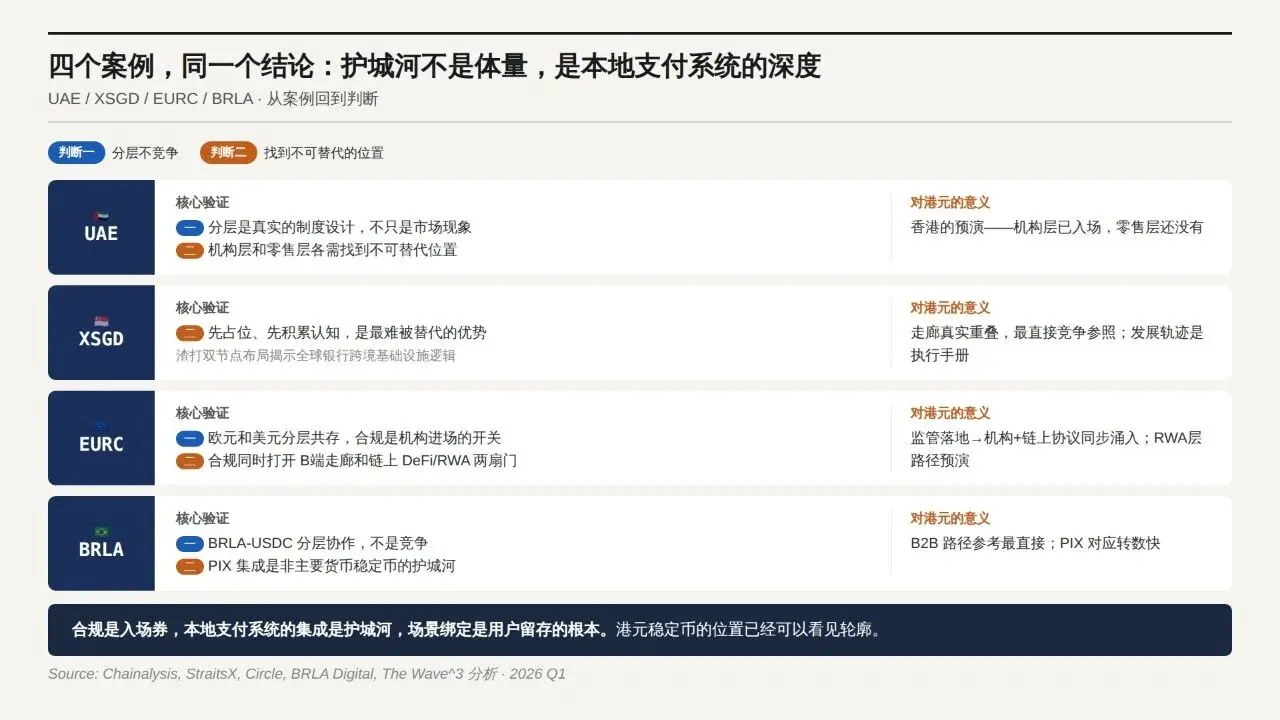Click the dark summary banner starting 合规是入场券

coord(639,630)
